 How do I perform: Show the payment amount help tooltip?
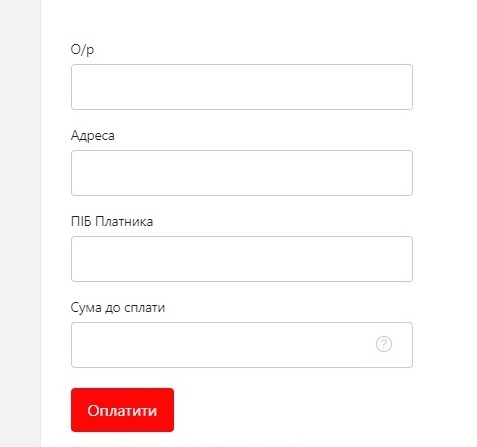click(x=384, y=344)
